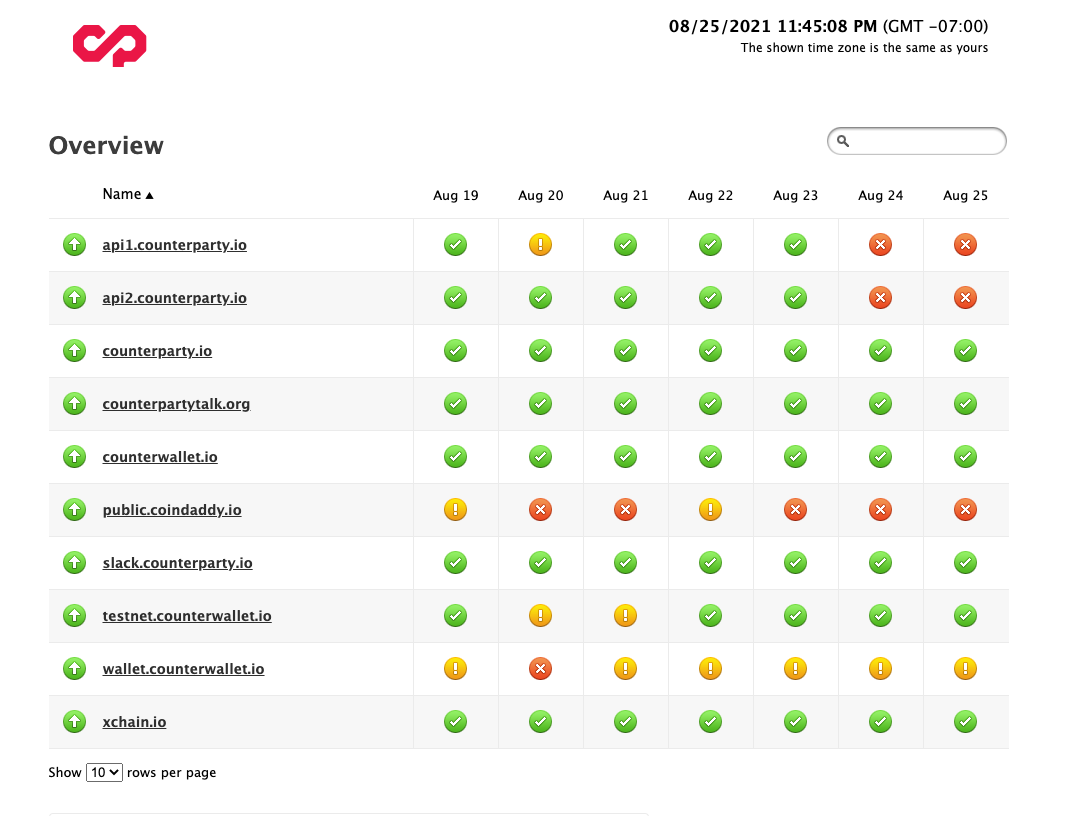Focus the search input field
Image resolution: width=1071 pixels, height=816 pixels.
917,141
